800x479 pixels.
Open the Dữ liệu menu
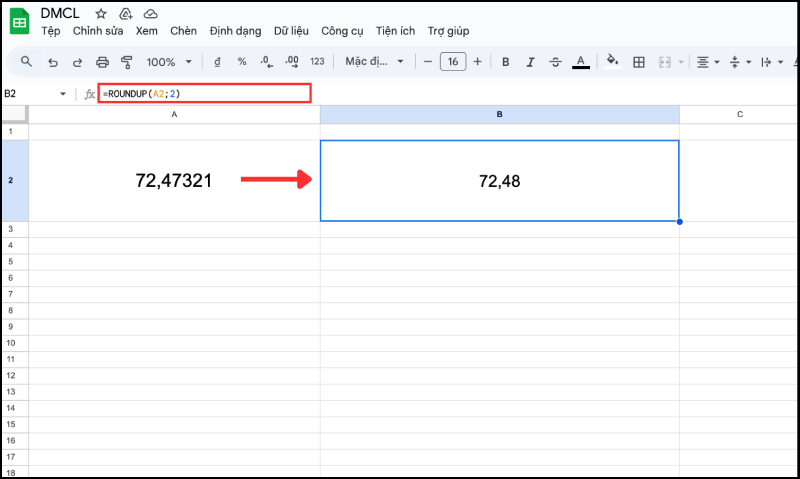pos(290,31)
